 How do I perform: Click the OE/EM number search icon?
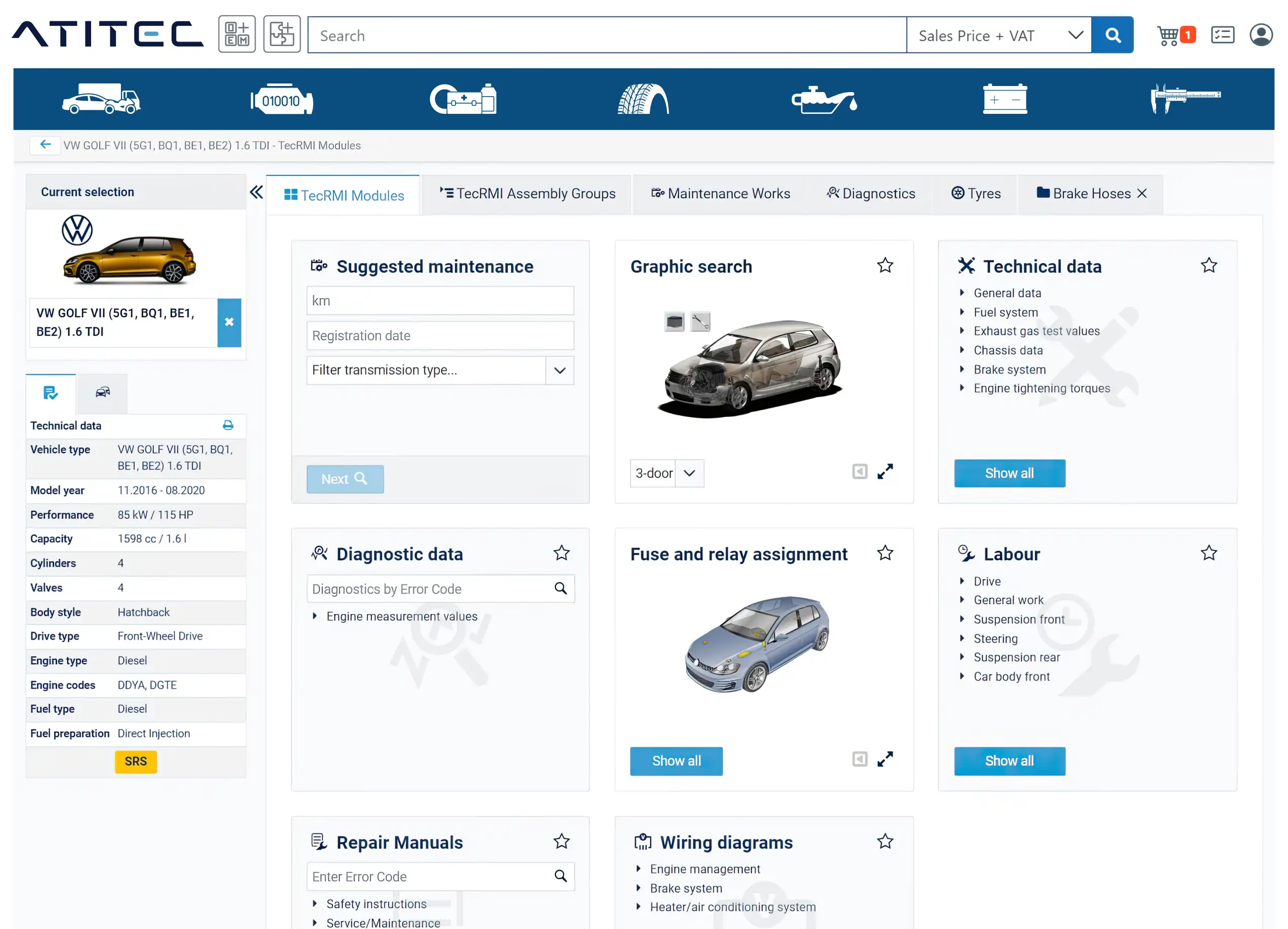[x=237, y=34]
